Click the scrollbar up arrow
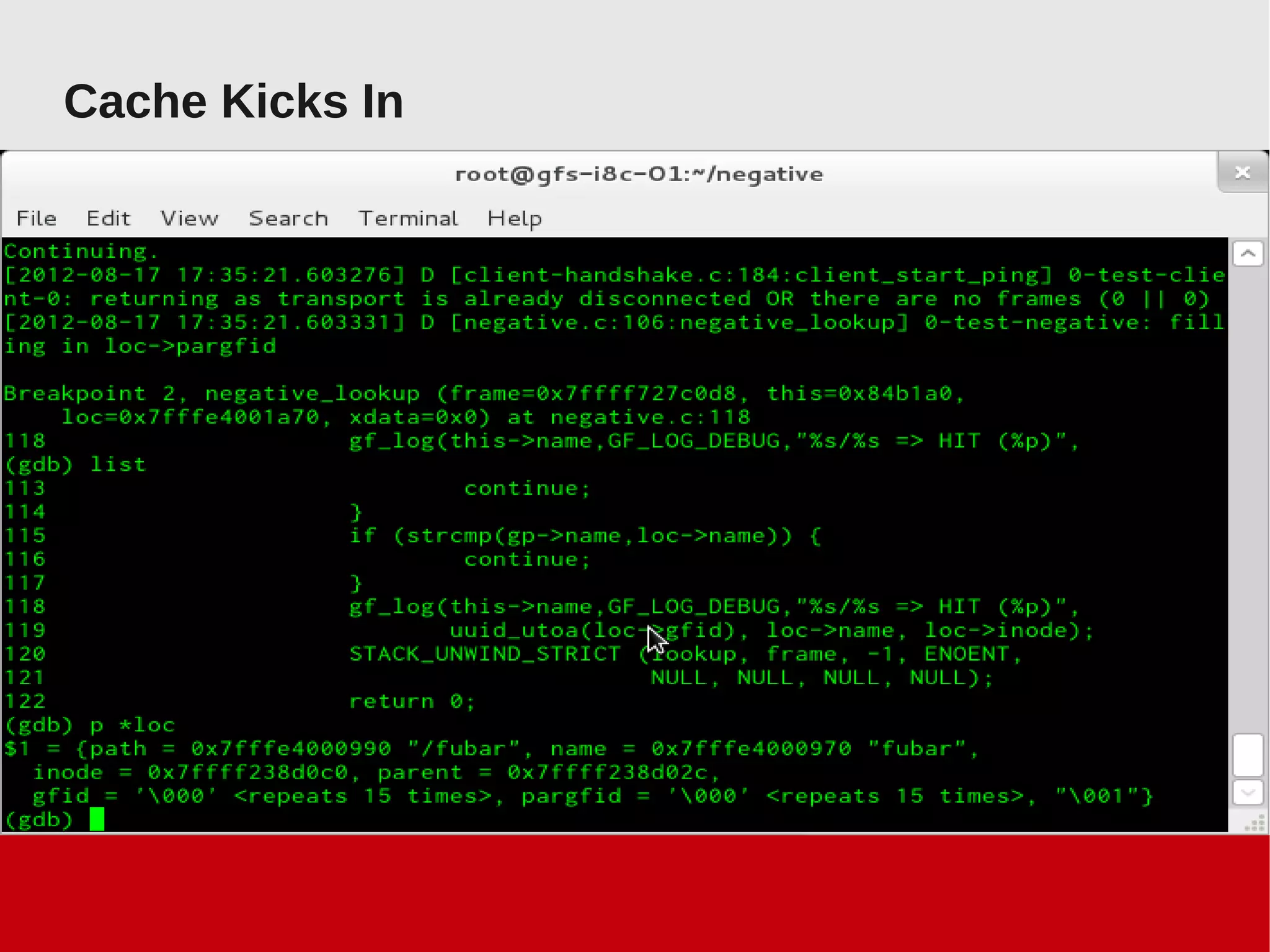The width and height of the screenshot is (1270, 952). 1248,253
